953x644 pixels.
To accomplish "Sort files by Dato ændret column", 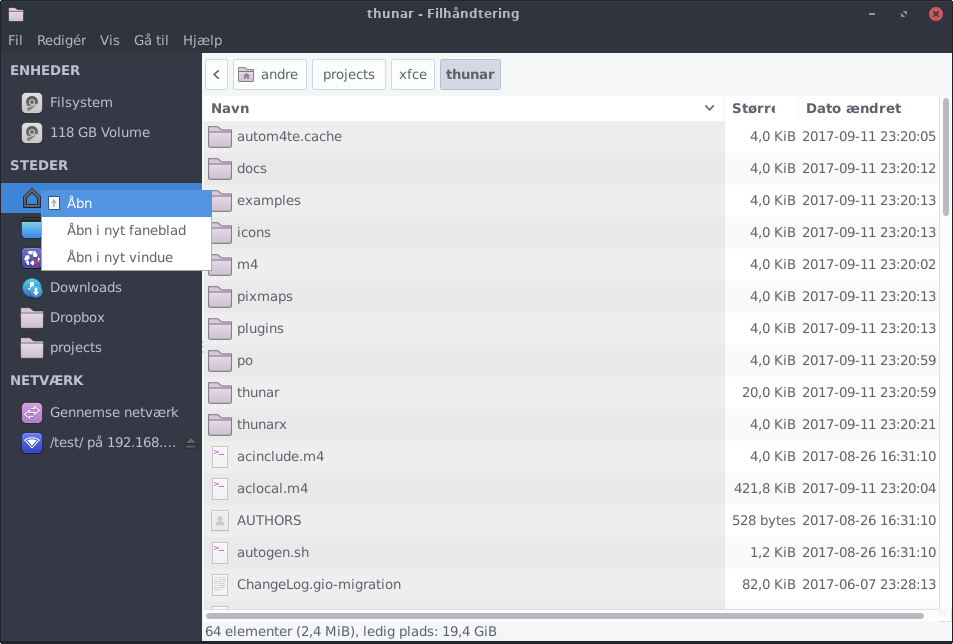I will [866, 108].
